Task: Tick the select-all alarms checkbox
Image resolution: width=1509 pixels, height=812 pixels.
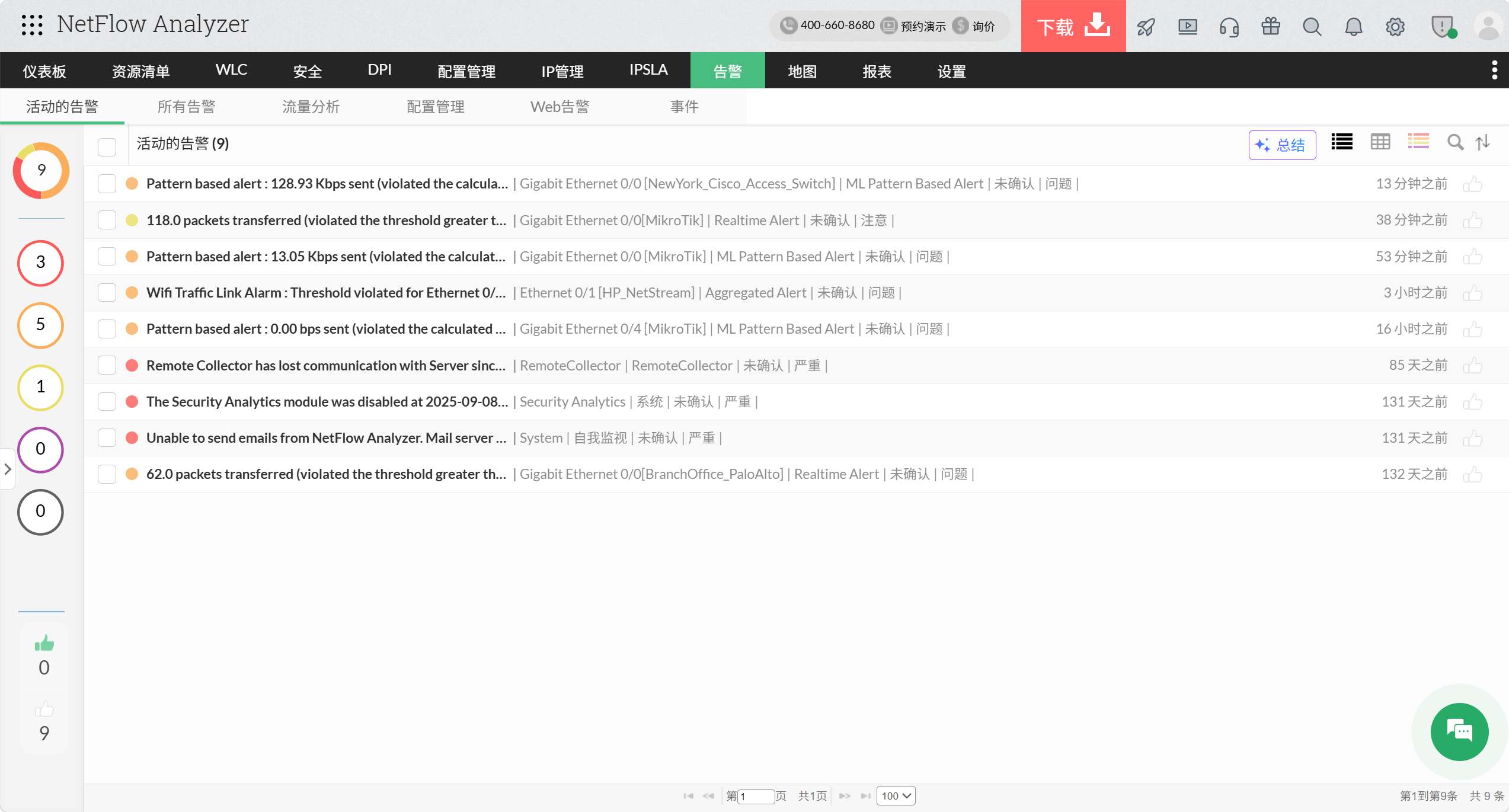Action: pyautogui.click(x=107, y=146)
